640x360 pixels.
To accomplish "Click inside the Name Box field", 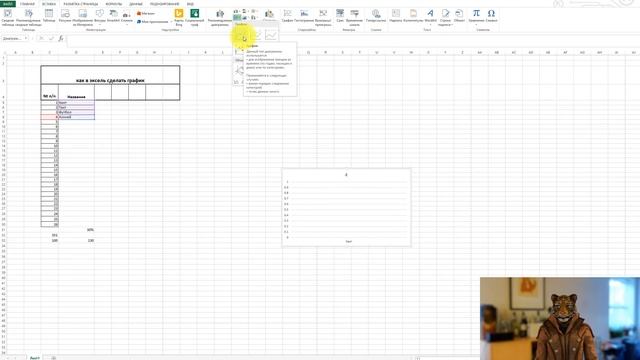I will tap(12, 38).
